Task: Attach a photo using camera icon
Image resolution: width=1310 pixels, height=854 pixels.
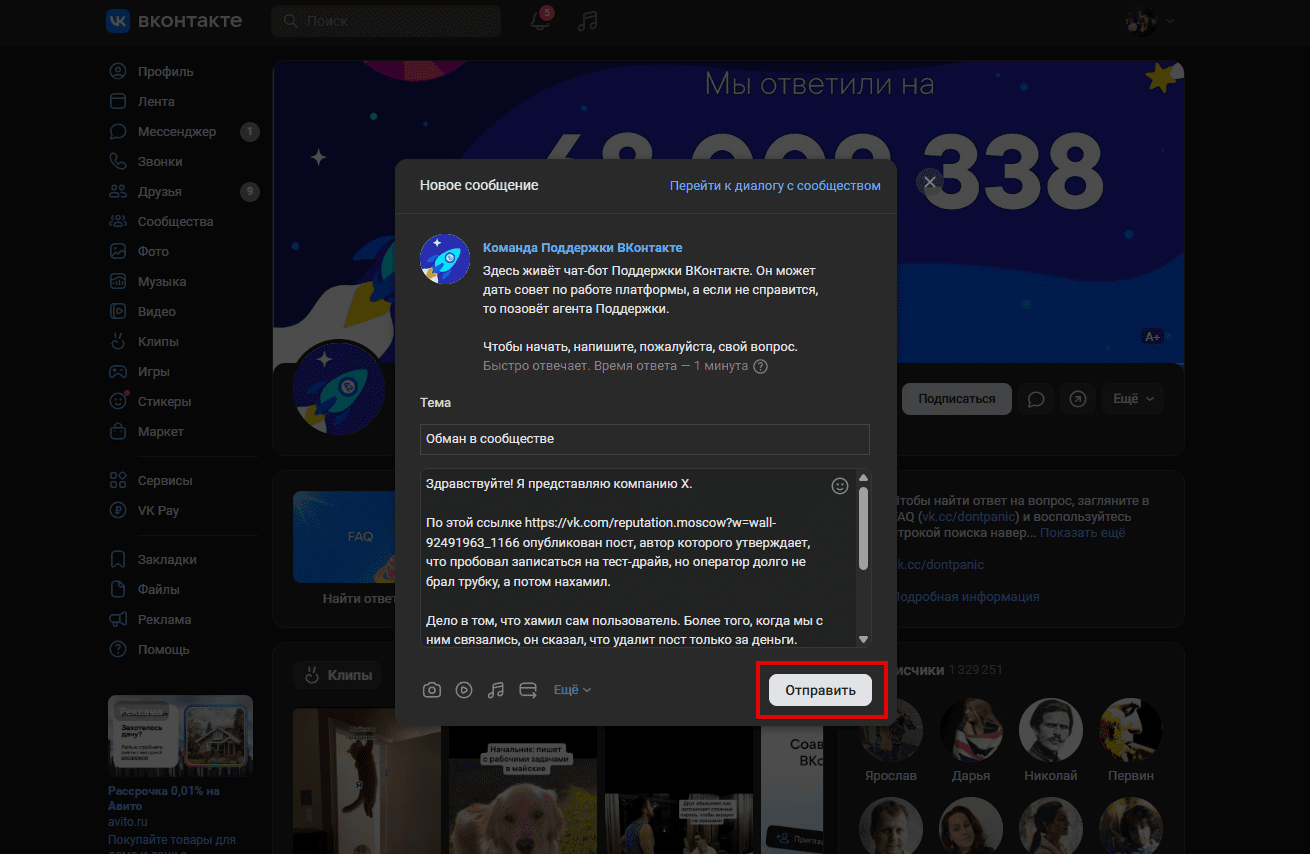Action: (432, 690)
